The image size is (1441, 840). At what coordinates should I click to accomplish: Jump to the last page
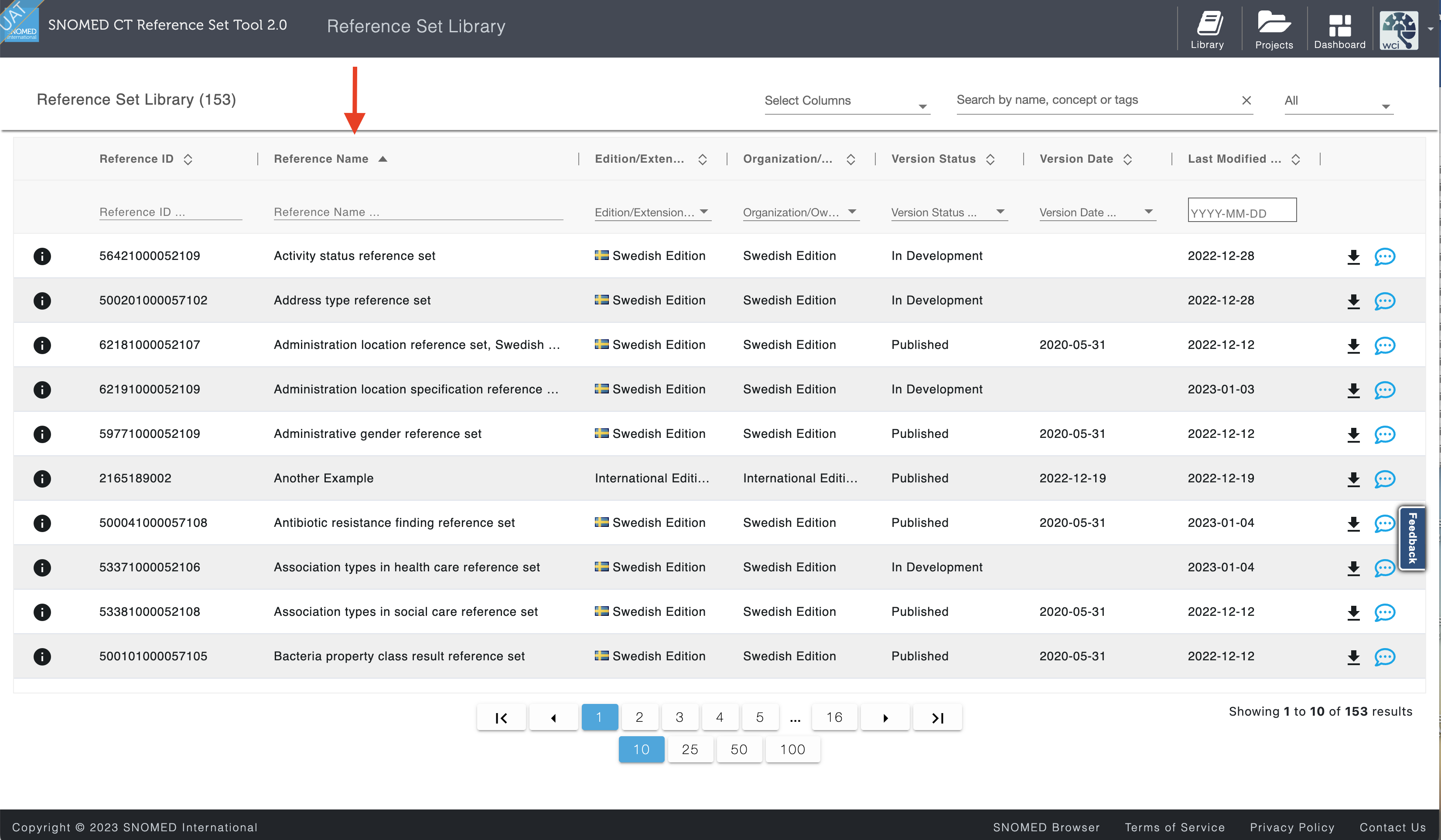tap(937, 717)
